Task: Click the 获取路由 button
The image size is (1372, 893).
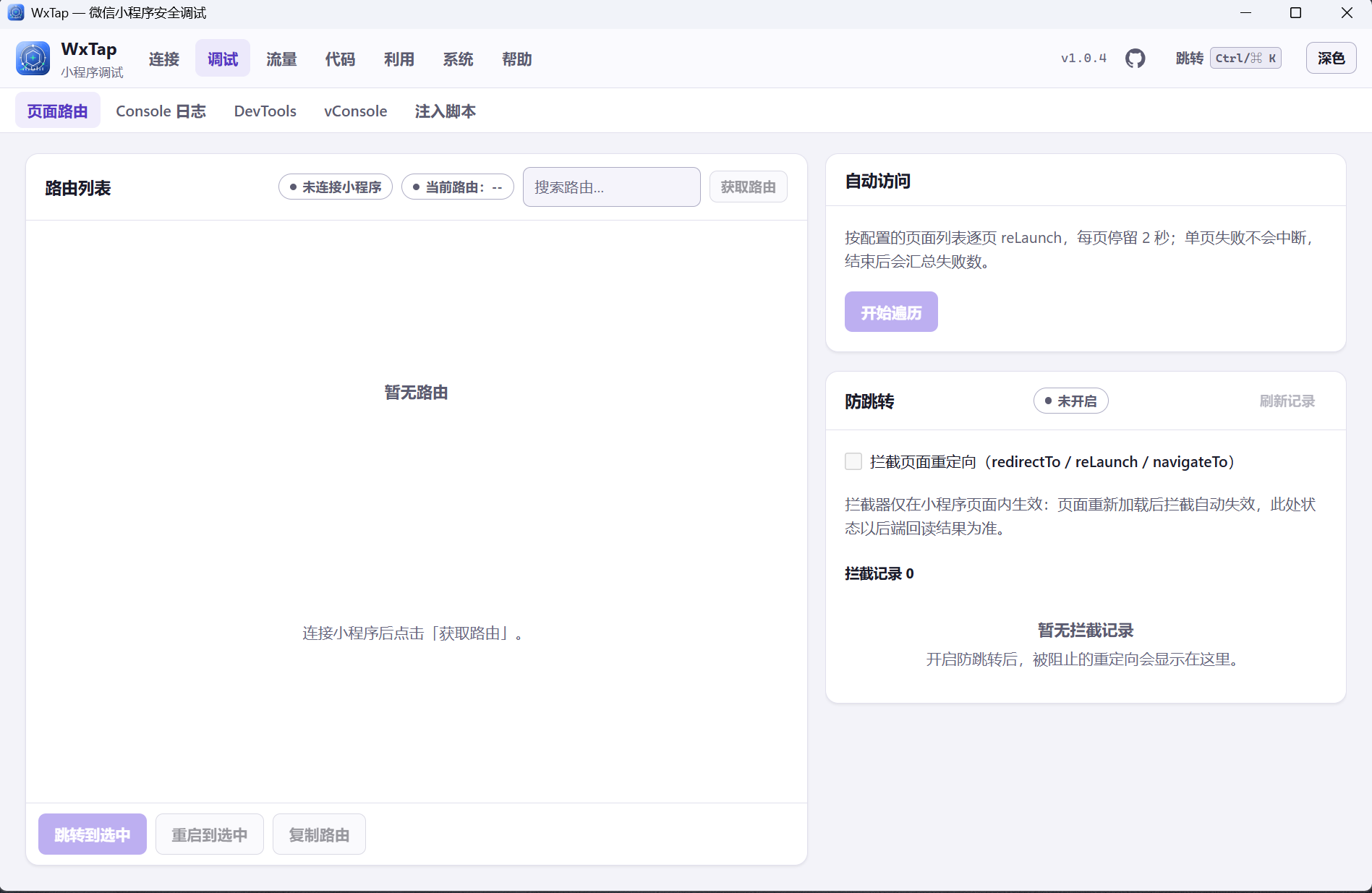Action: (x=749, y=187)
